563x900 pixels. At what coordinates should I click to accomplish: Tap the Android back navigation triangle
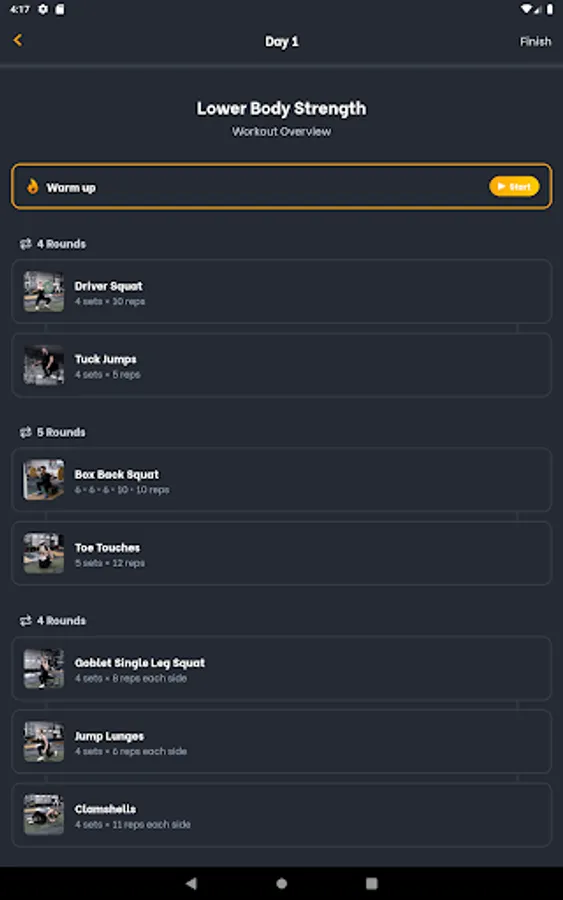191,883
